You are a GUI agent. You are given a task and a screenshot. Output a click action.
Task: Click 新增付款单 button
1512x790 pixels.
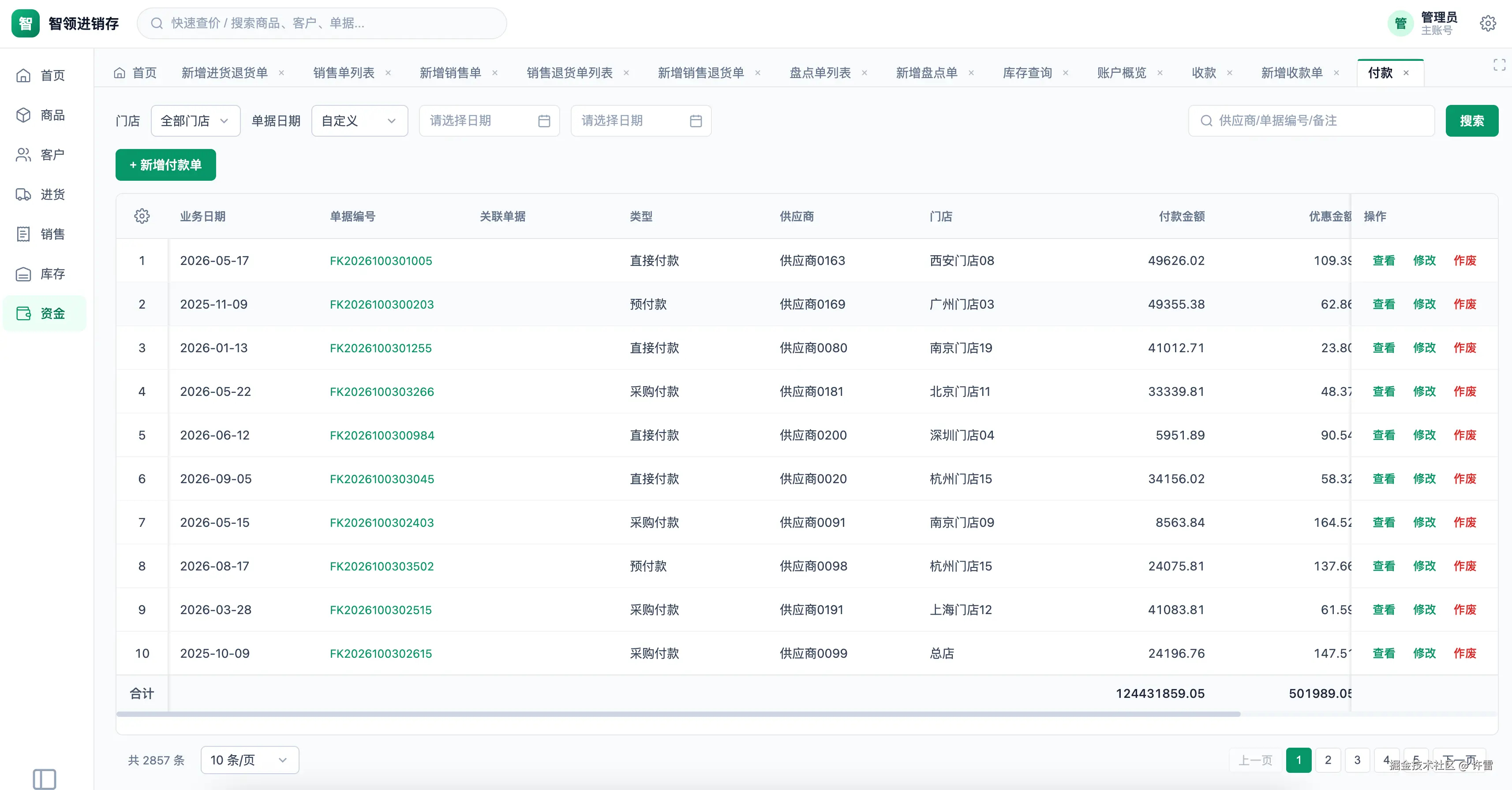[x=165, y=165]
